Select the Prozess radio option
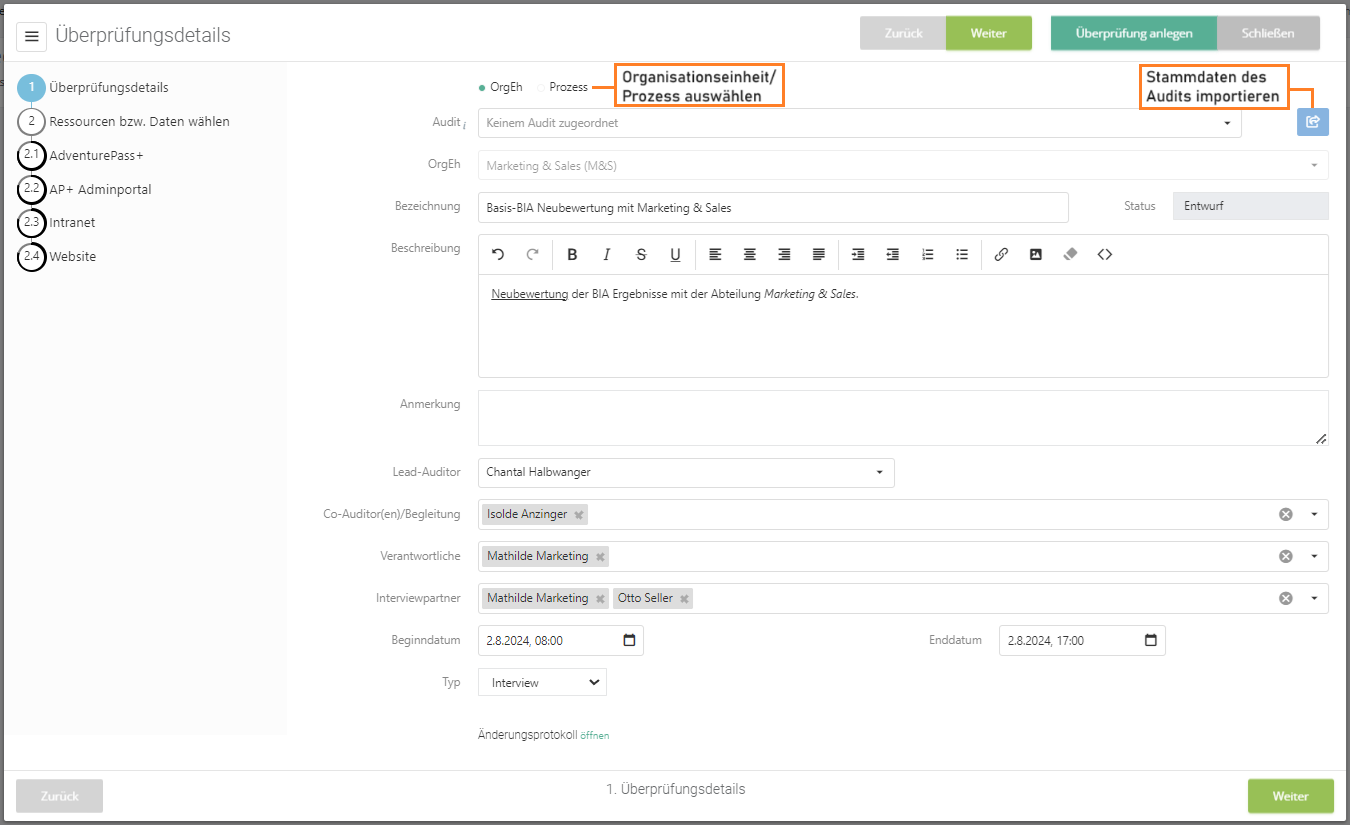The width and height of the screenshot is (1350, 825). 542,88
